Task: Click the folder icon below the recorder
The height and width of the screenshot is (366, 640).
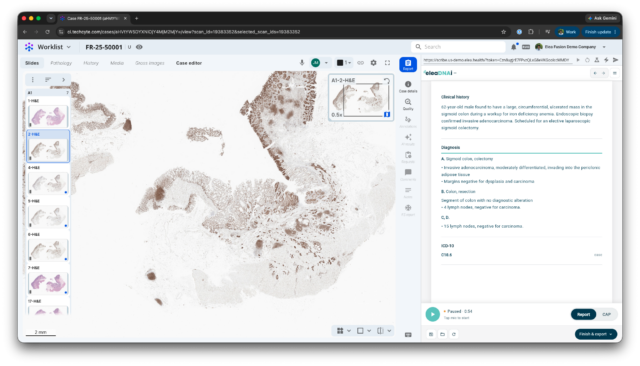Action: [x=442, y=334]
